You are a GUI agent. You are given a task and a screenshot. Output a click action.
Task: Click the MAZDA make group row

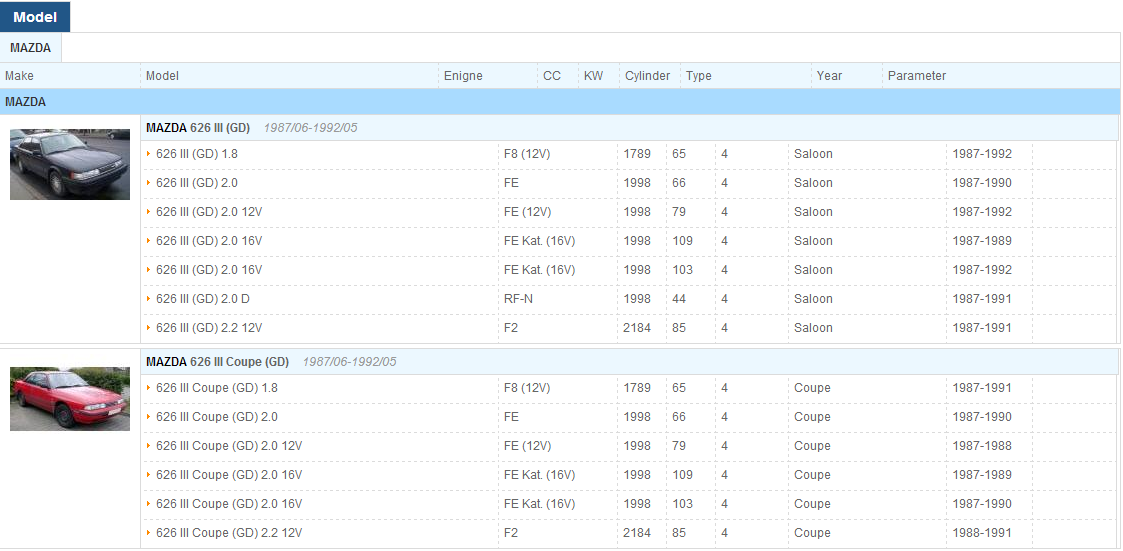point(560,102)
